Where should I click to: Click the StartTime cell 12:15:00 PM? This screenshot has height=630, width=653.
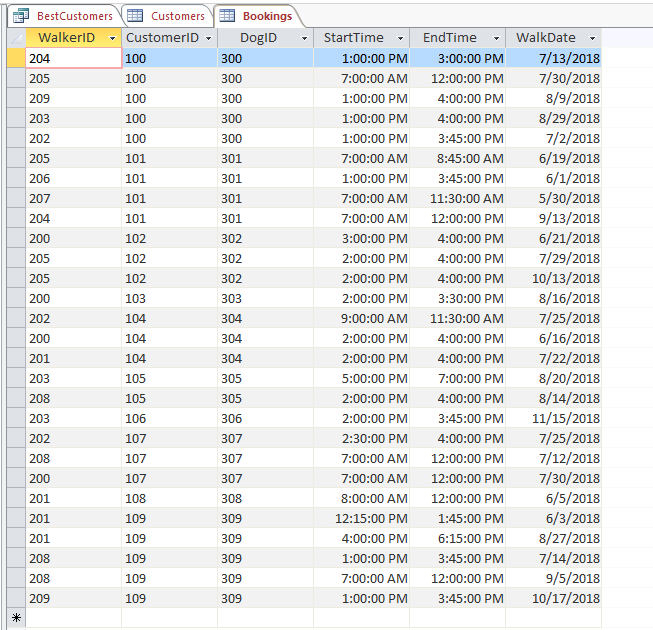[x=361, y=518]
